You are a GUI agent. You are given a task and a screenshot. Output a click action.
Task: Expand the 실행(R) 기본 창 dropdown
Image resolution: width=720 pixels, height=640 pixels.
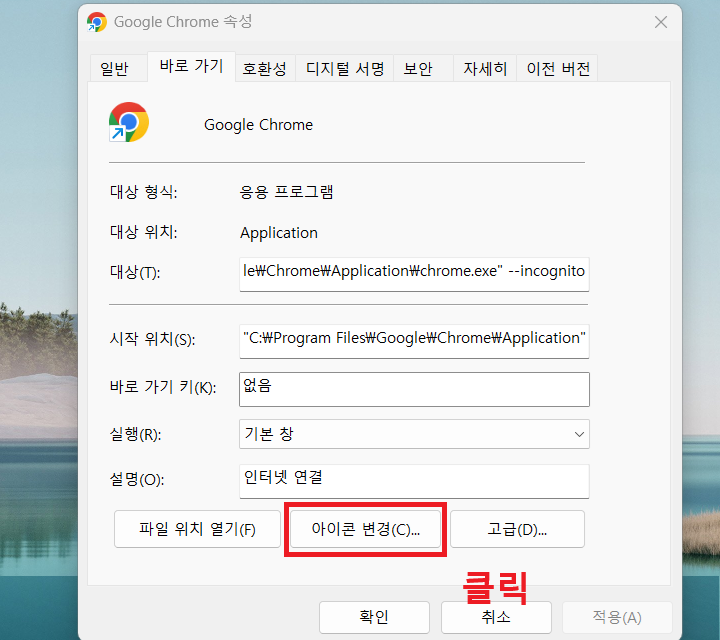pos(414,433)
